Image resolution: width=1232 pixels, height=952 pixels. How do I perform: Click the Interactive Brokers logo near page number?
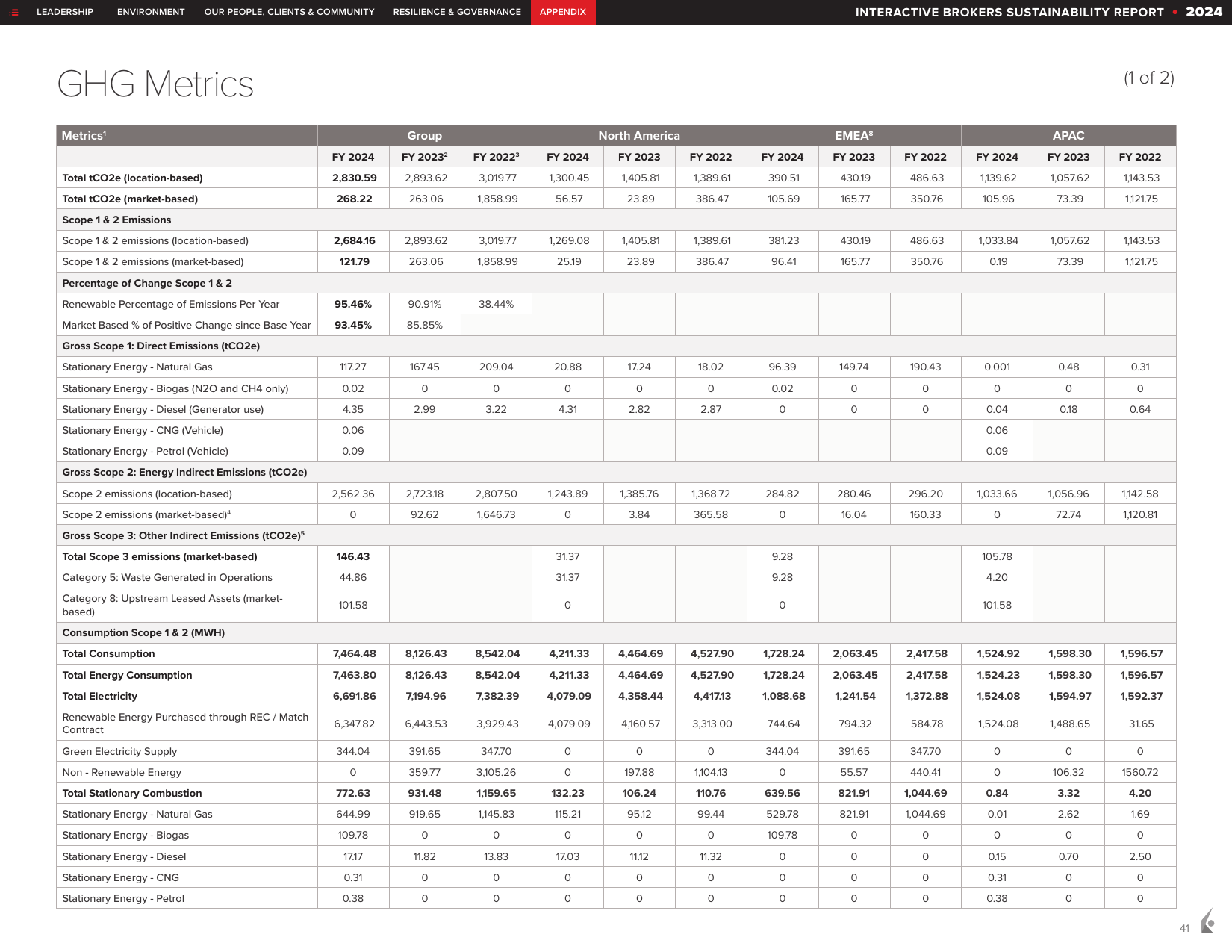tap(1207, 921)
